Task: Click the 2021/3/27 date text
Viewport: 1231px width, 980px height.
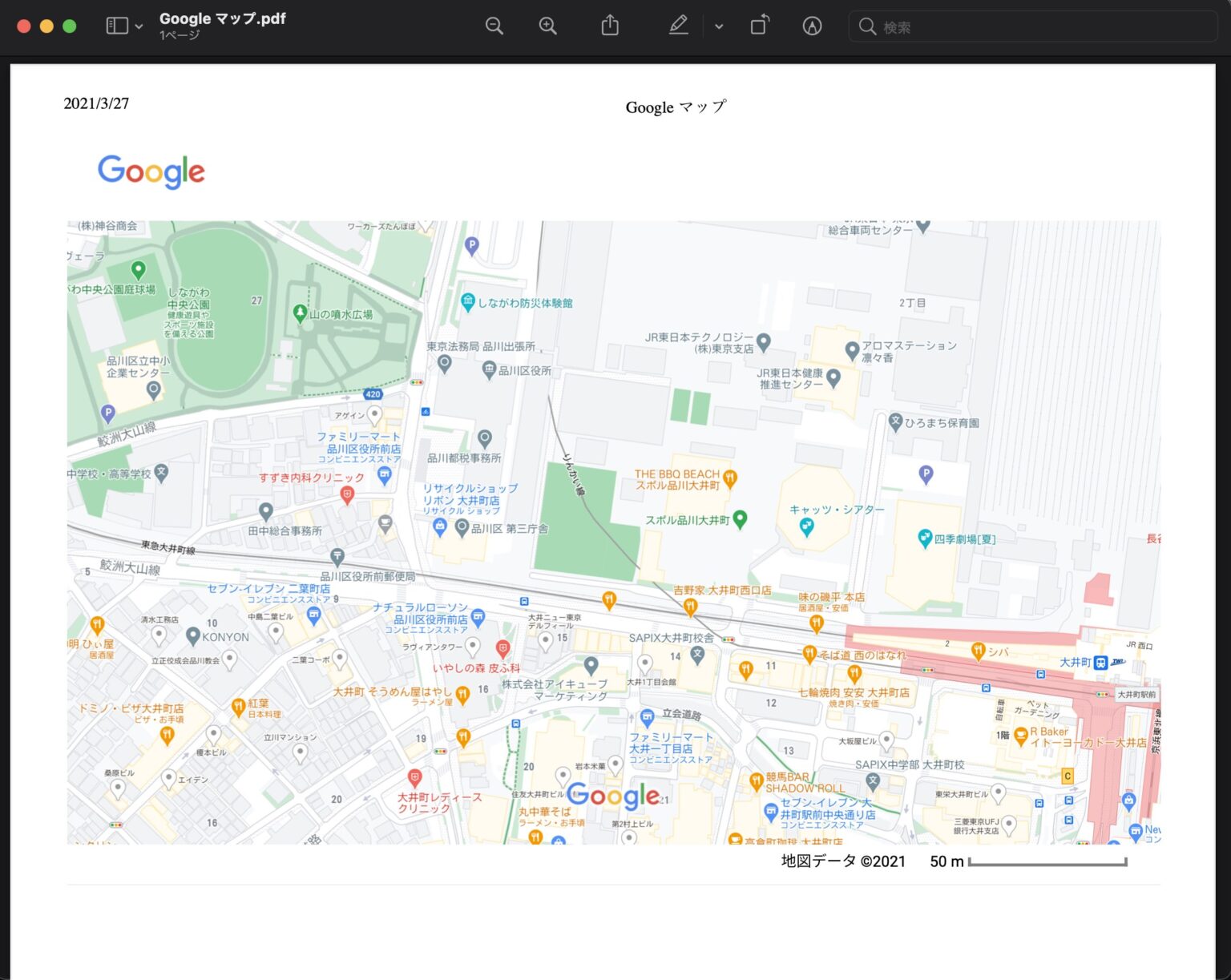Action: 96,103
